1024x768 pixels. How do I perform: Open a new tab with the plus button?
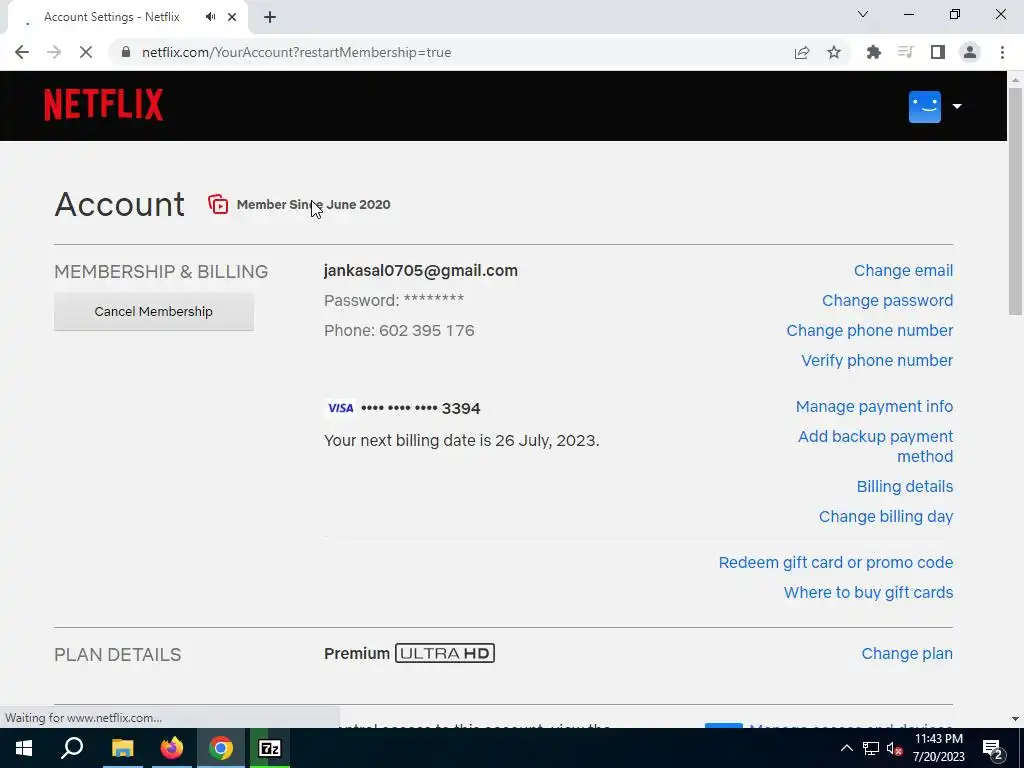pyautogui.click(x=270, y=17)
